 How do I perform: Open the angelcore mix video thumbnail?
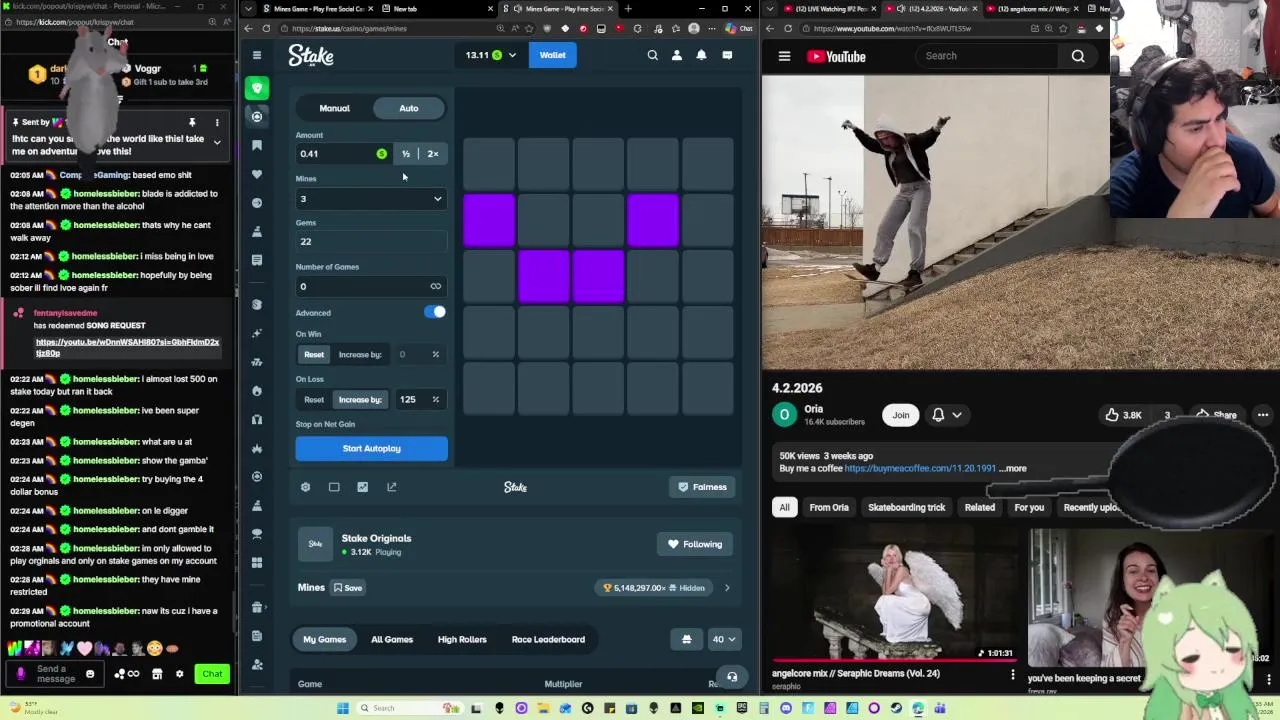point(895,595)
